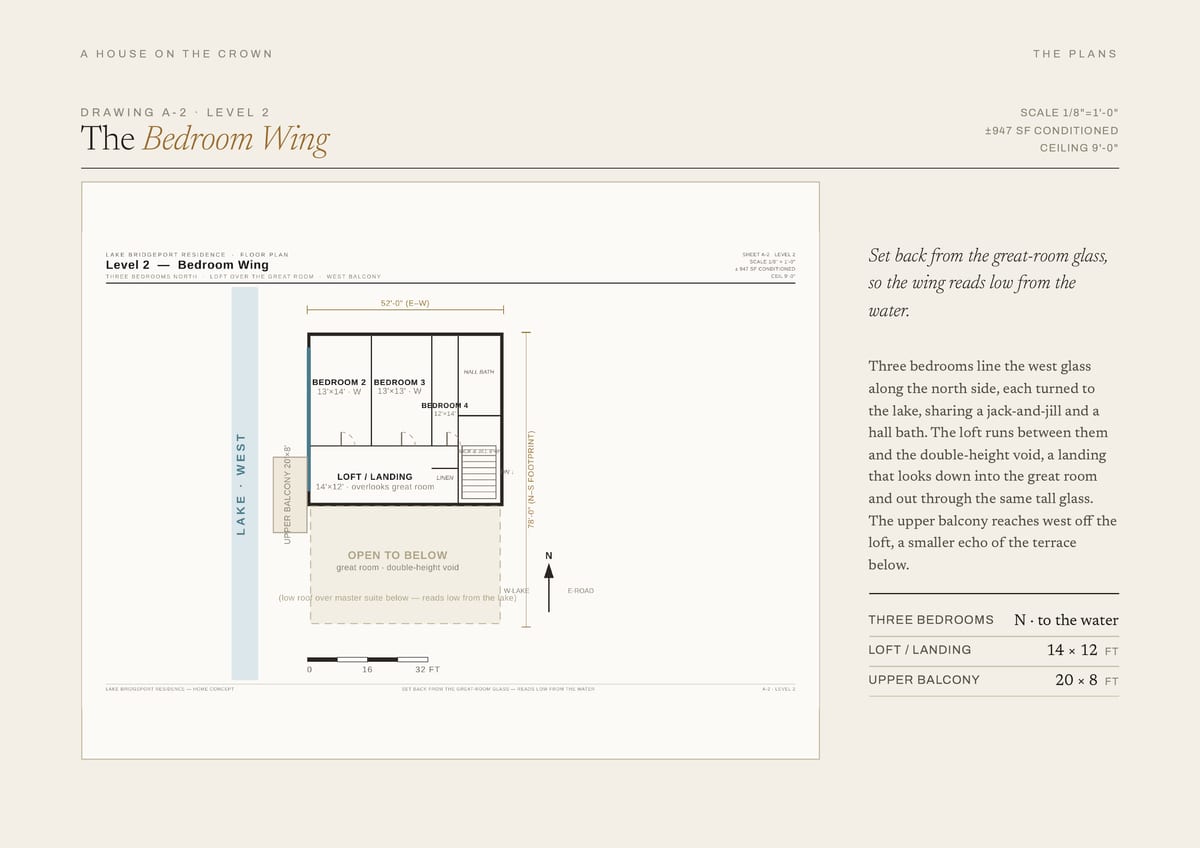The width and height of the screenshot is (1200, 848).
Task: Click the "LOFT / LANDING" spec row label
Action: pos(920,650)
